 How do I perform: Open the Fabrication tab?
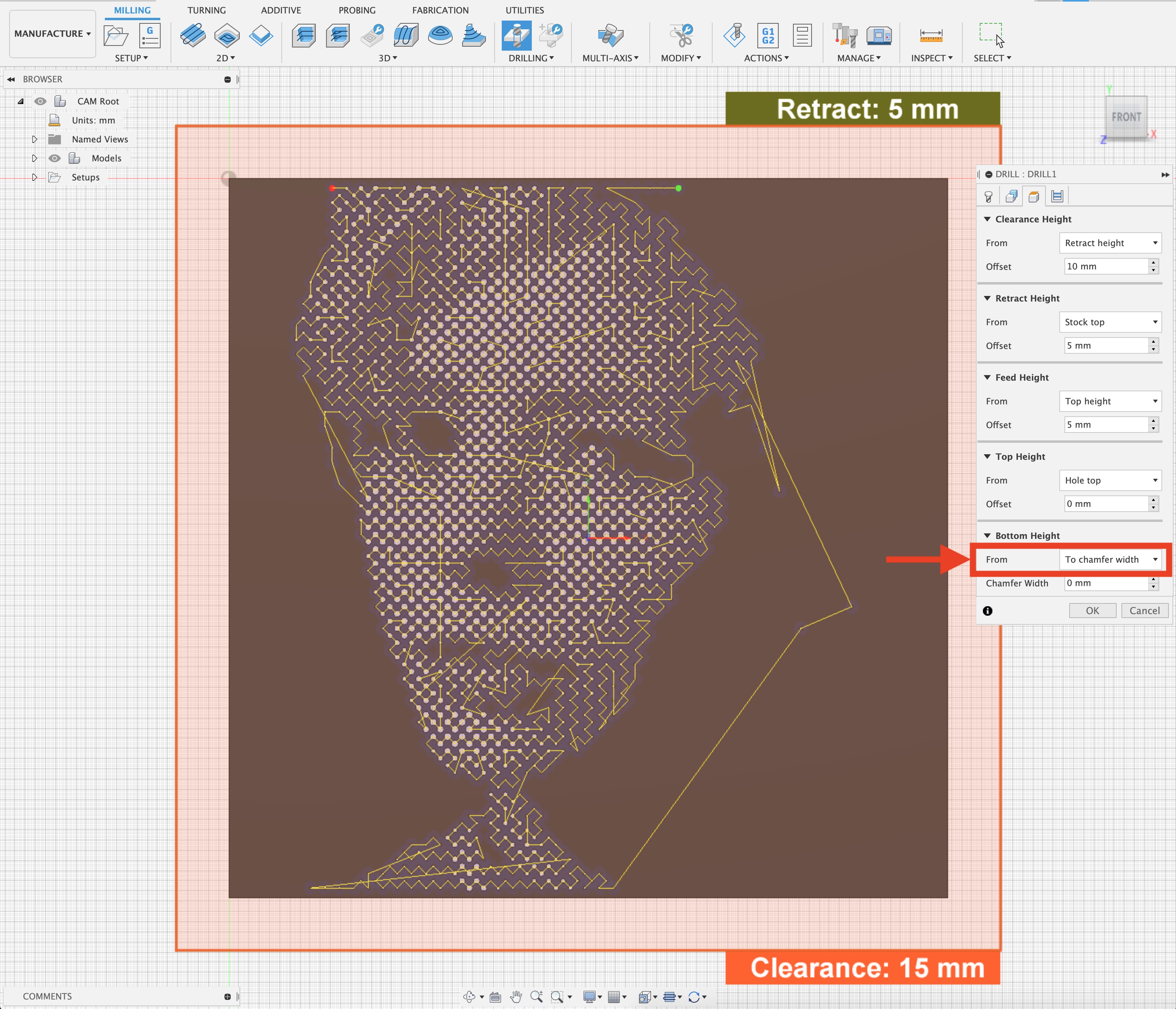440,10
